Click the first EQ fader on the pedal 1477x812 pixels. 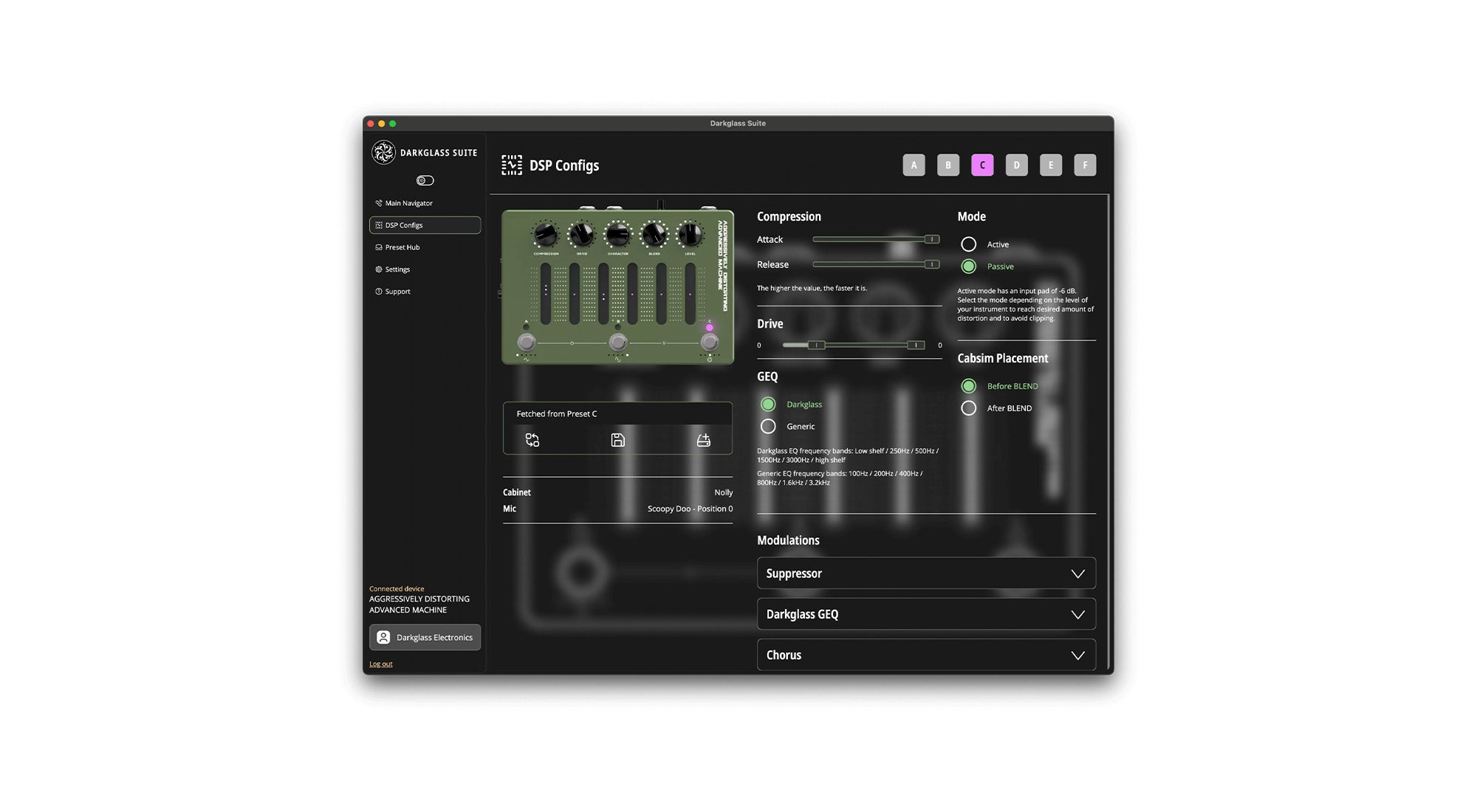[x=546, y=293]
